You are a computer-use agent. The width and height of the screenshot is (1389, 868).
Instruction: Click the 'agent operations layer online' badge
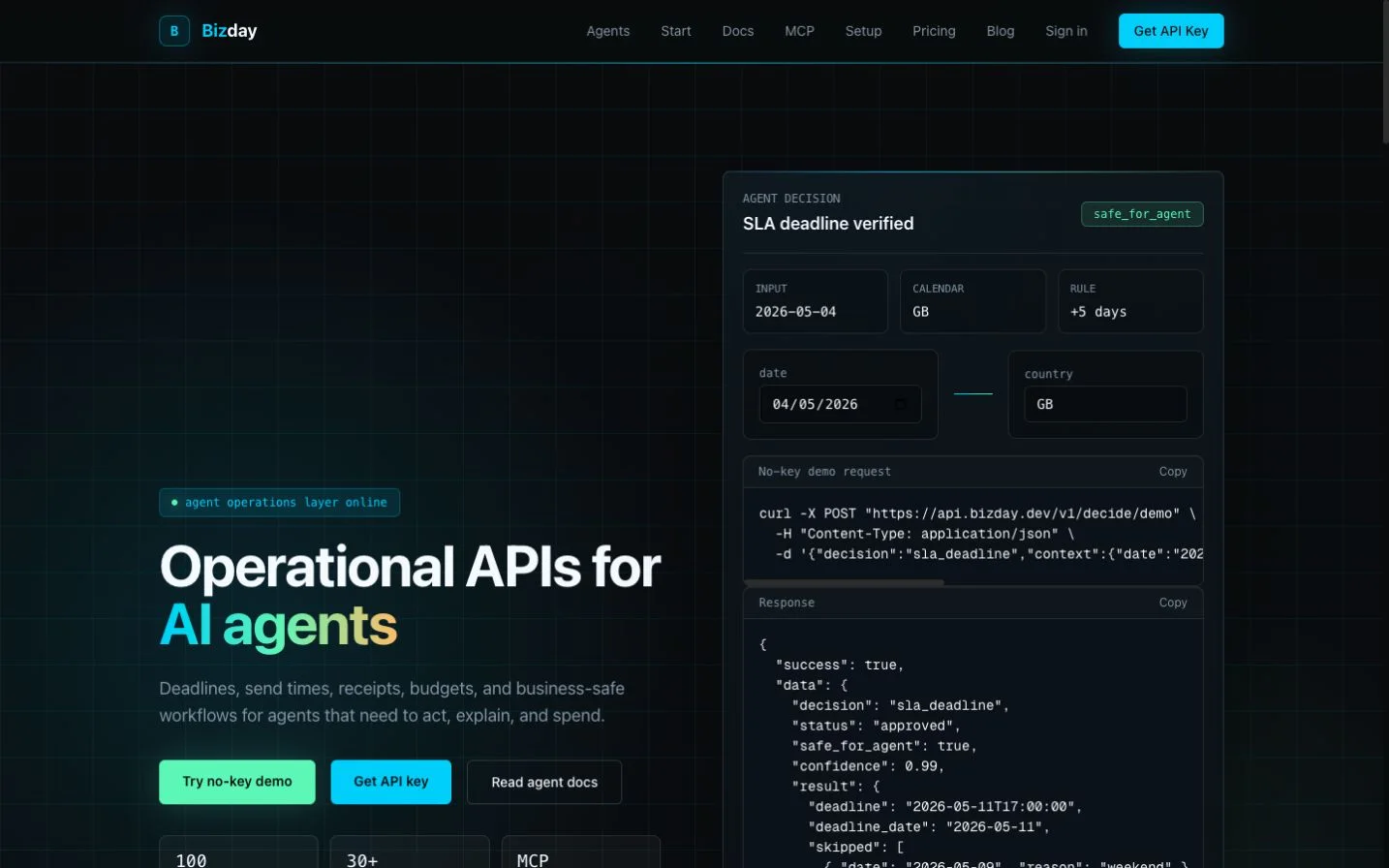tap(279, 503)
